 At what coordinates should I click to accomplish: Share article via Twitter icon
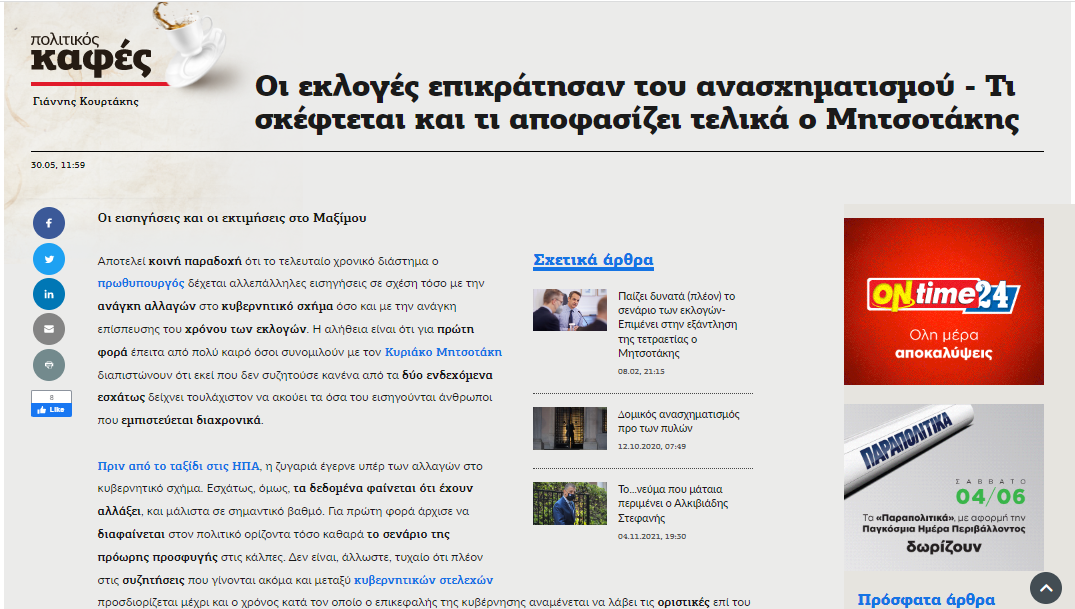tap(48, 259)
